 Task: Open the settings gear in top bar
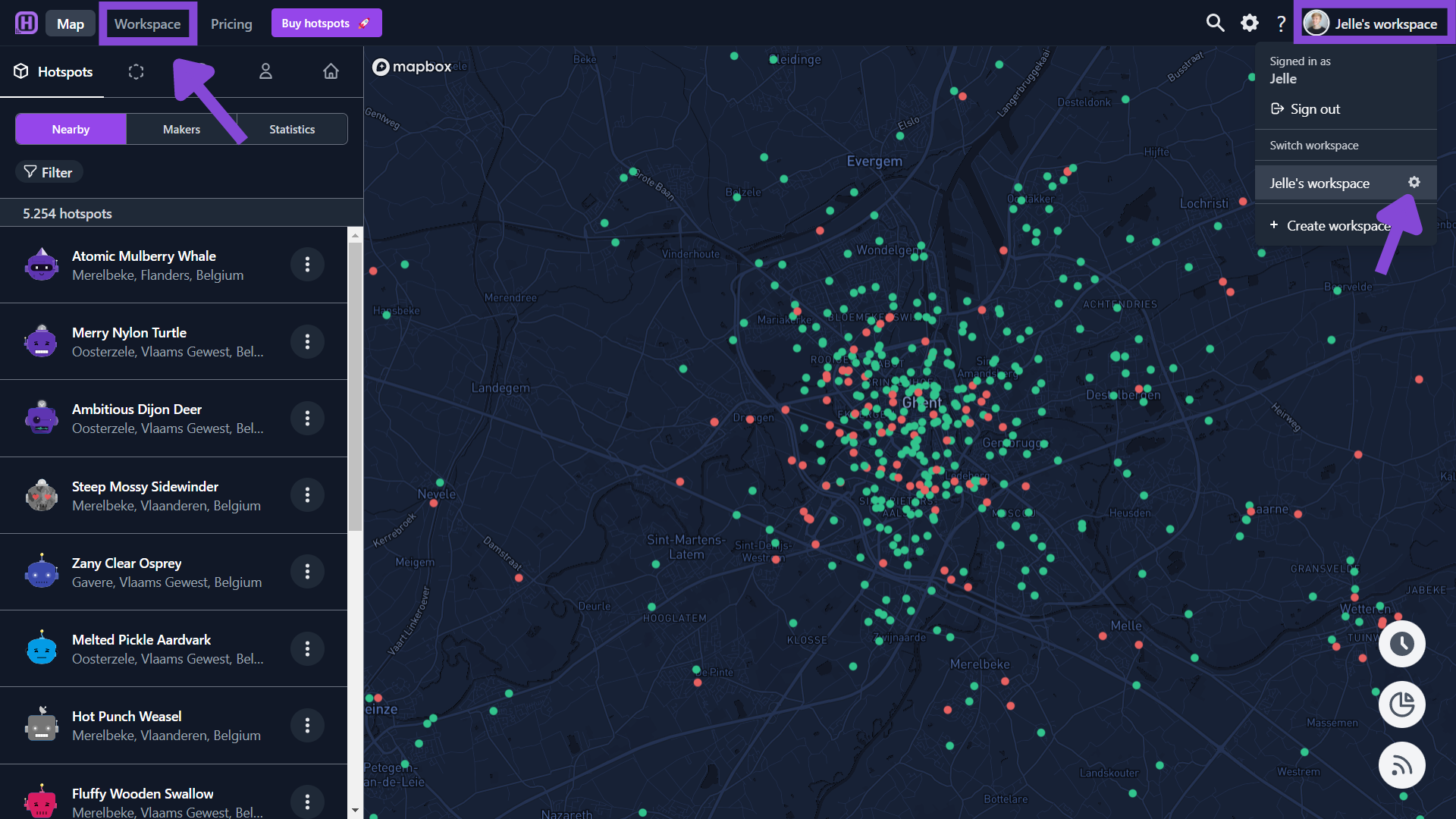pyautogui.click(x=1250, y=23)
